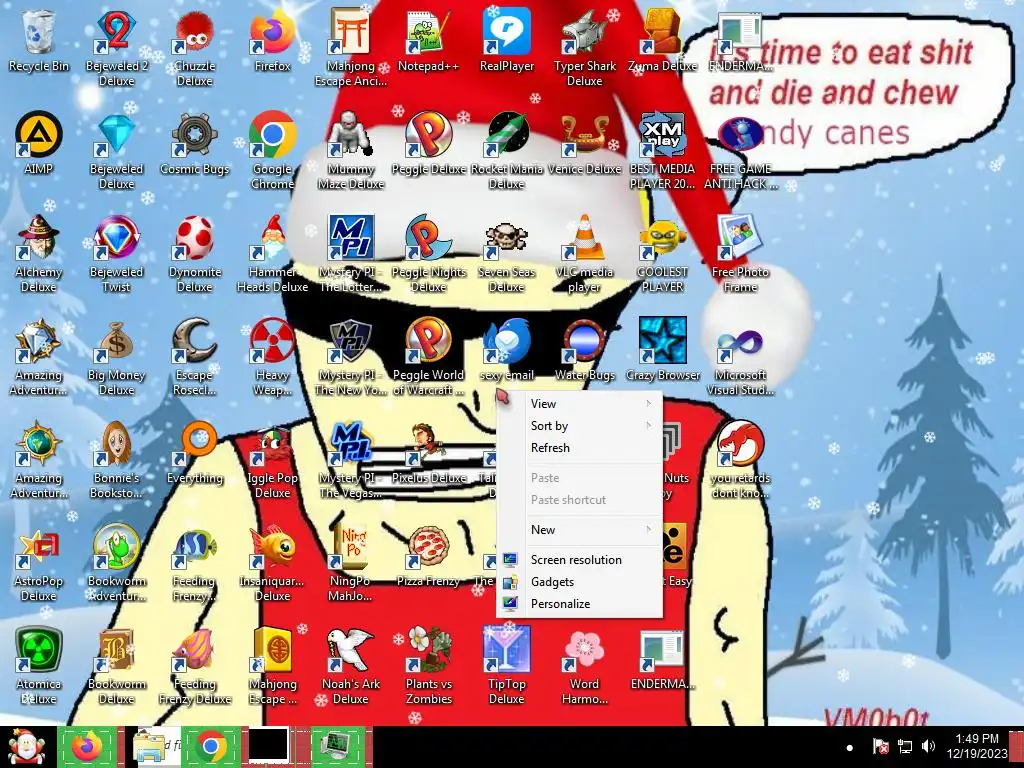This screenshot has height=768, width=1024.
Task: Select Pizza Frenzy desktop icon
Action: tap(428, 547)
